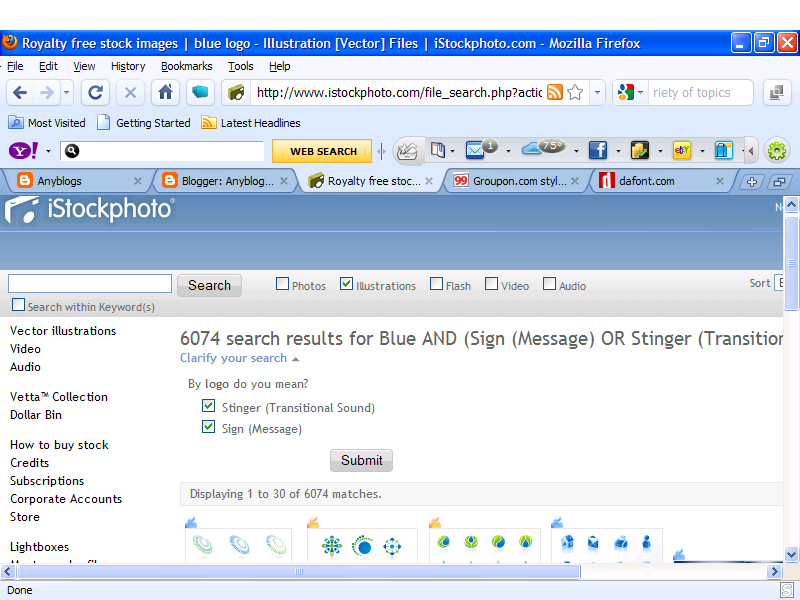Expand the mail icon dropdown arrow
Viewport: 800px width, 600px height.
coord(508,151)
